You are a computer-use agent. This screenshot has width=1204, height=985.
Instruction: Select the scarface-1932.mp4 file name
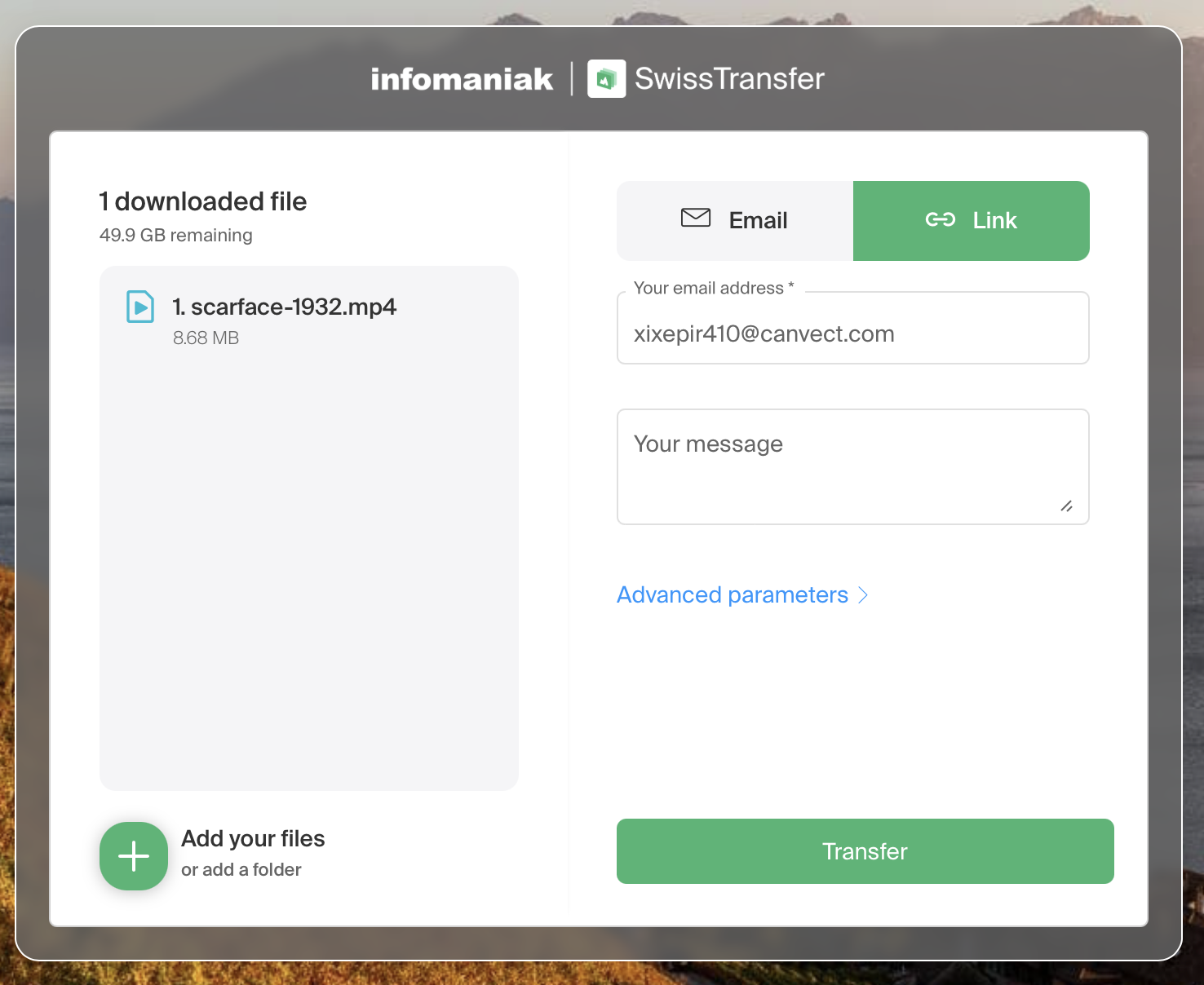pos(285,307)
